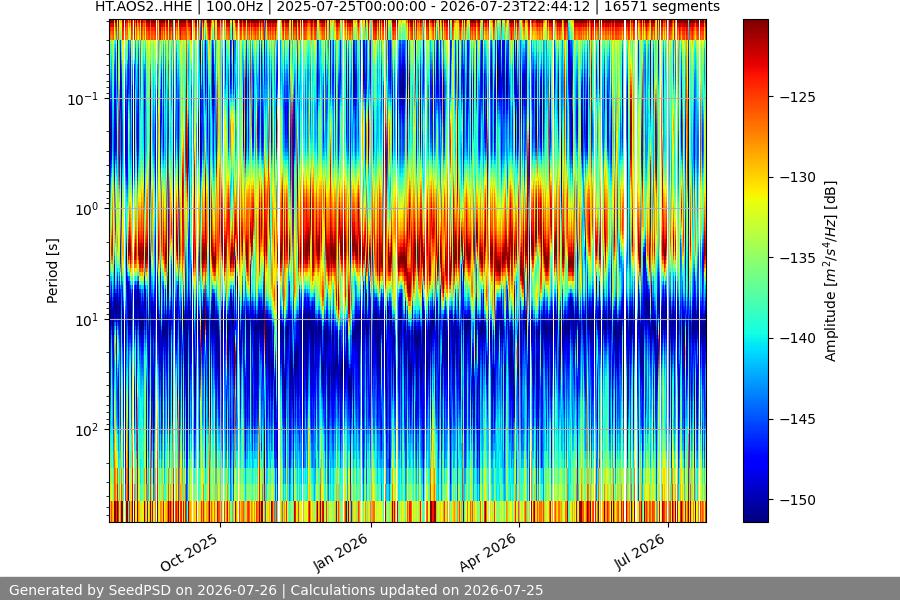
Task: Click the 'Amplitude [m²/s⁴/Hz] [dB]' colorbar label
Action: coord(831,271)
